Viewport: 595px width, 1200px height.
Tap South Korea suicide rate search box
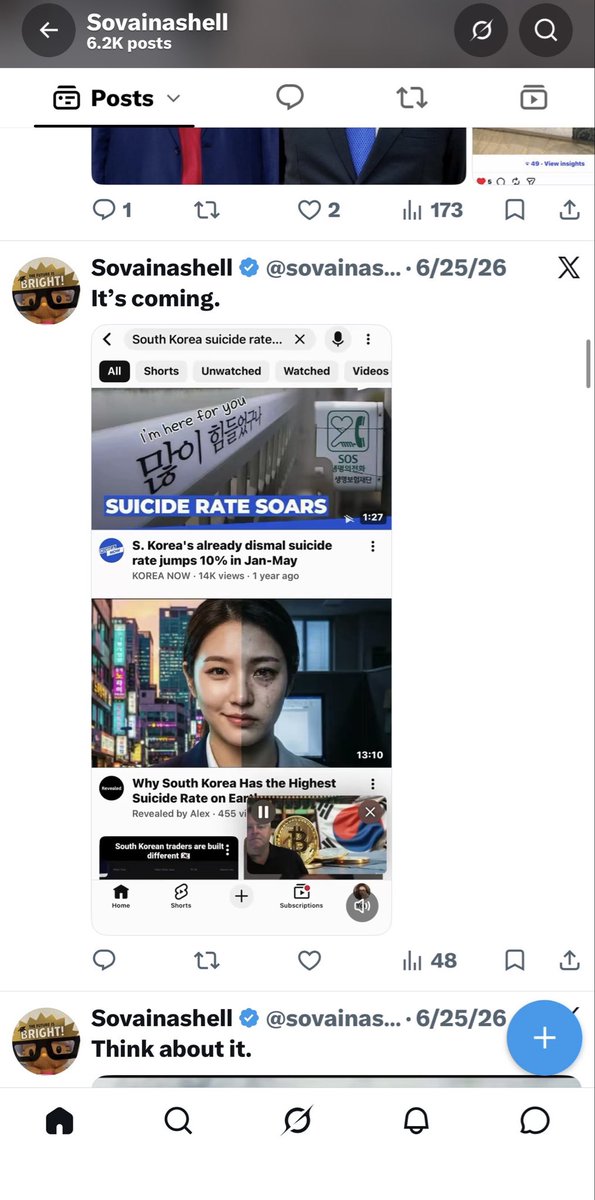pyautogui.click(x=219, y=339)
